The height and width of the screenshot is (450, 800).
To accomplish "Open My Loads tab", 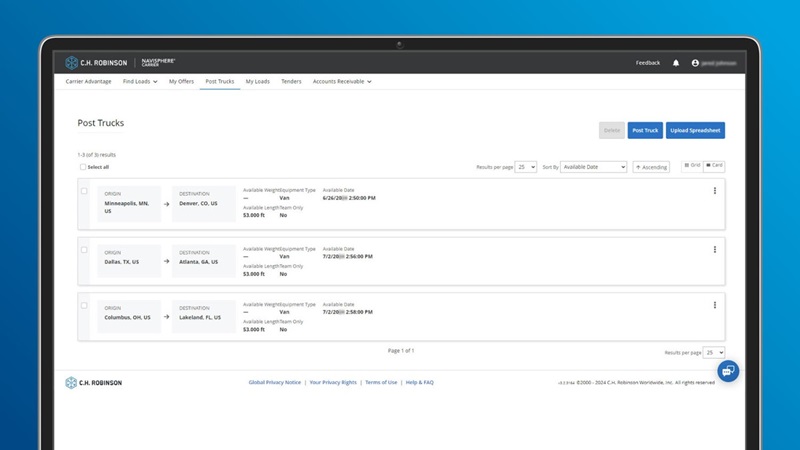I will point(258,82).
